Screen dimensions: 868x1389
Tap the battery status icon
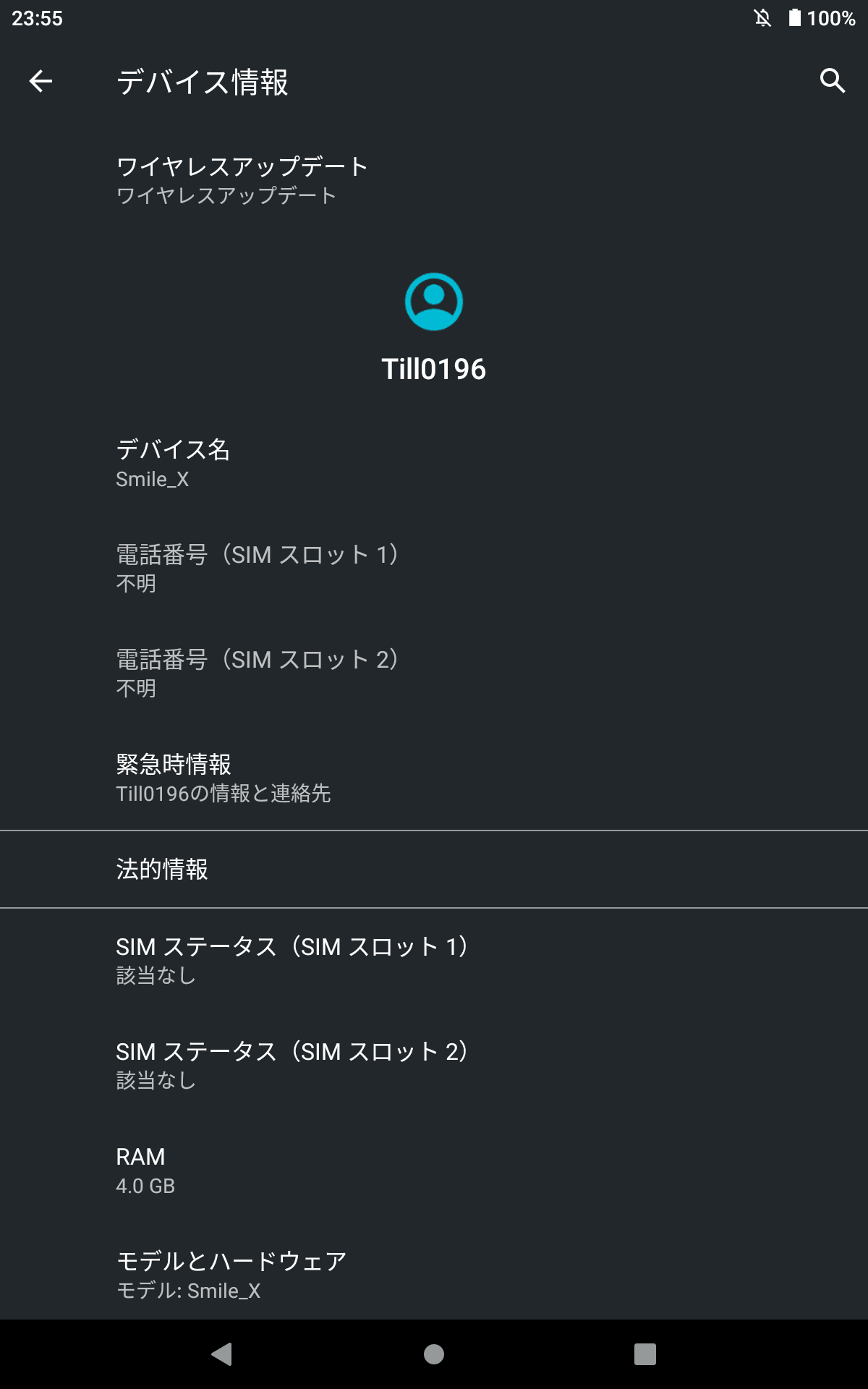tap(794, 18)
